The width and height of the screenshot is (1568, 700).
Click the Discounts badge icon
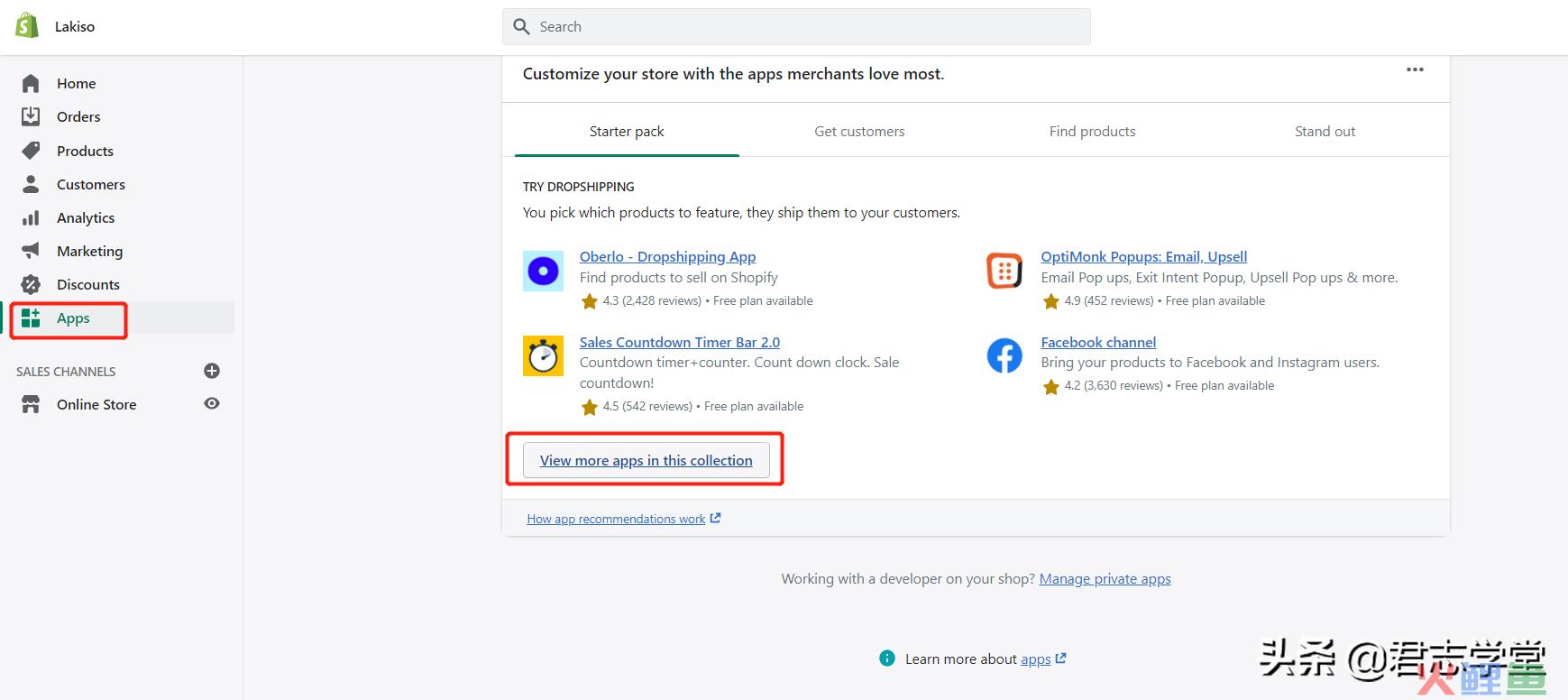point(31,284)
